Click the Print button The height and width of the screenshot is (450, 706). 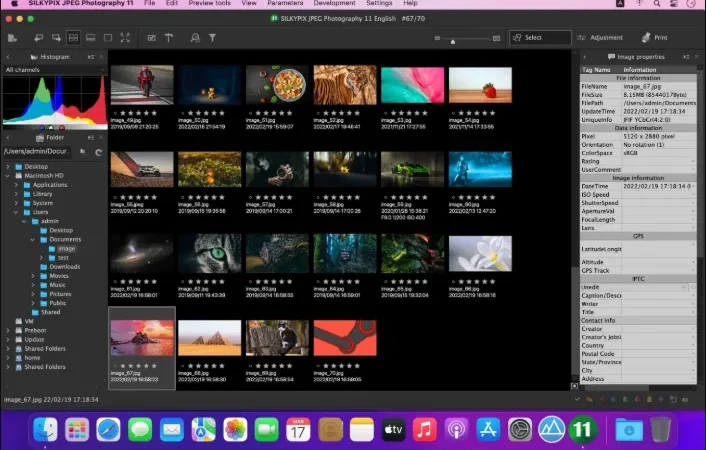click(x=655, y=38)
